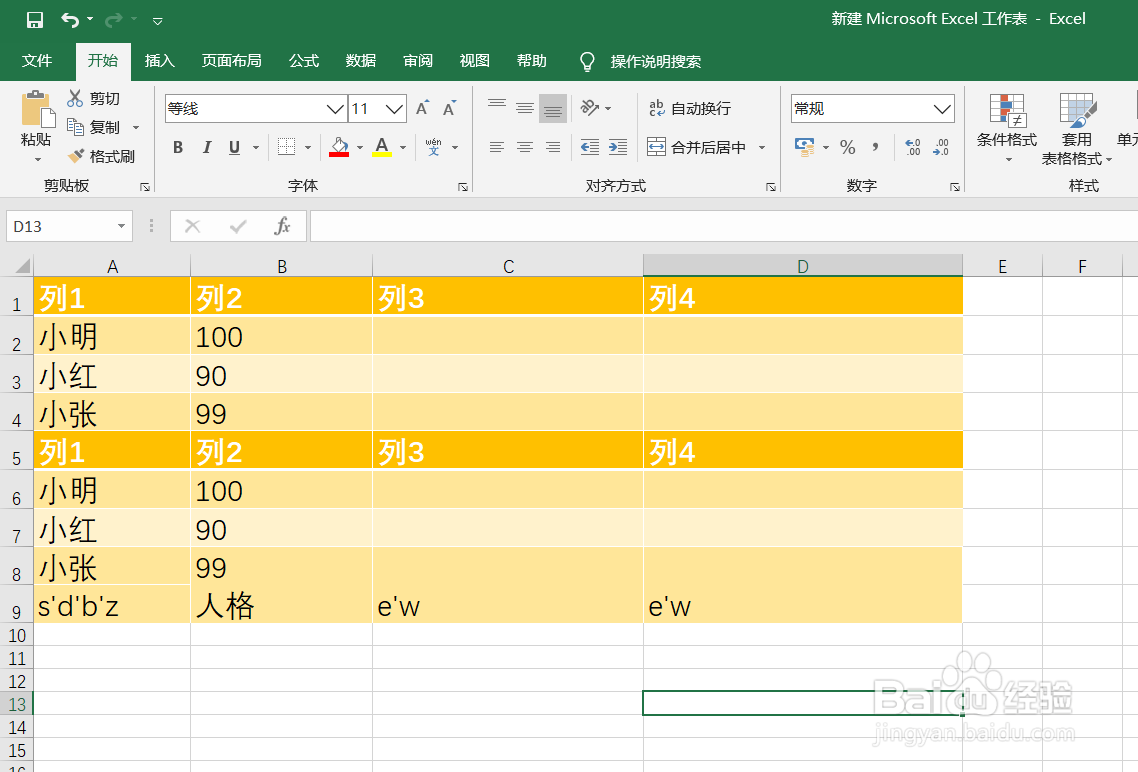Image resolution: width=1138 pixels, height=772 pixels.
Task: Toggle bold formatting
Action: (x=178, y=147)
